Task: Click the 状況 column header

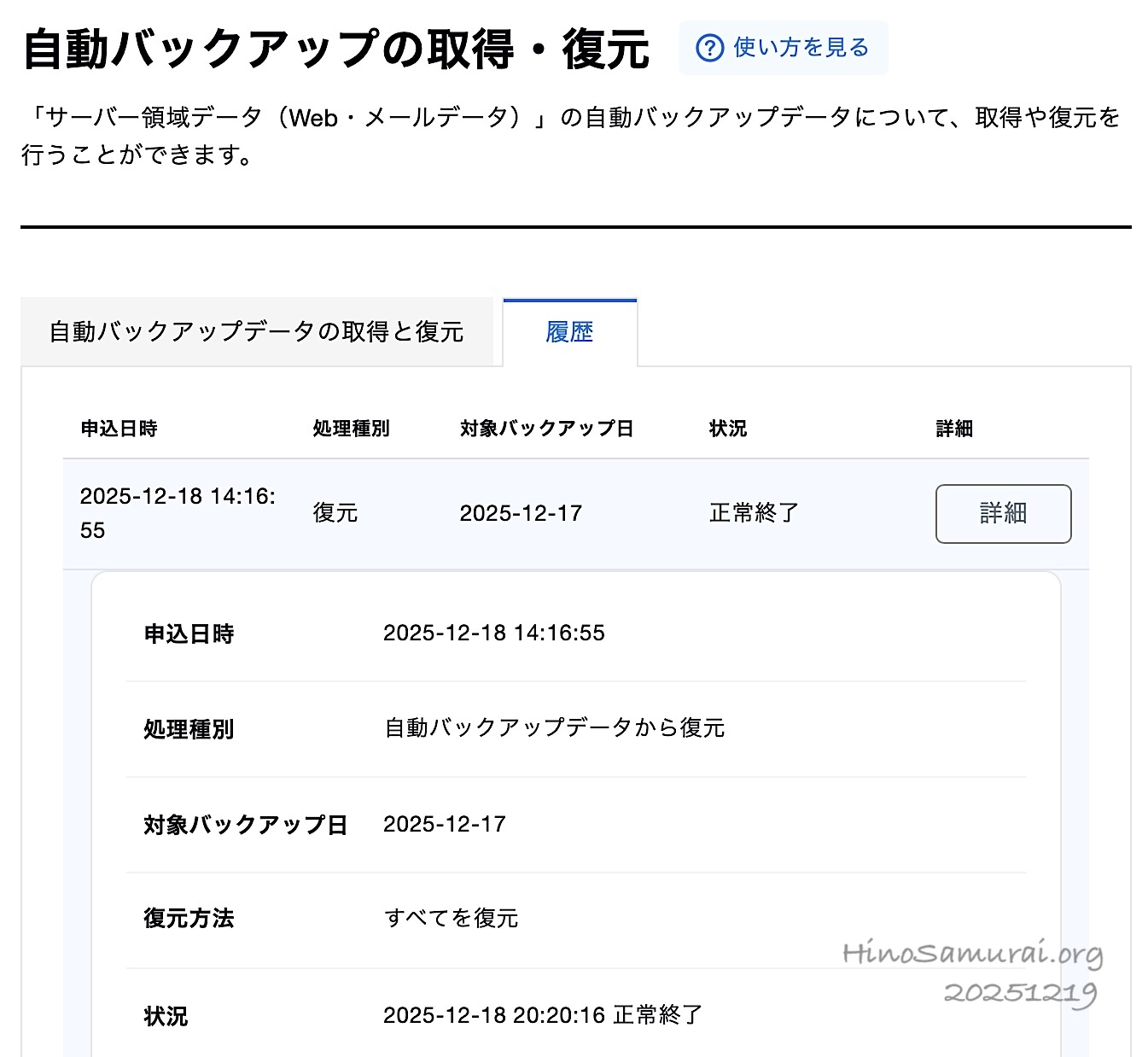Action: [727, 429]
